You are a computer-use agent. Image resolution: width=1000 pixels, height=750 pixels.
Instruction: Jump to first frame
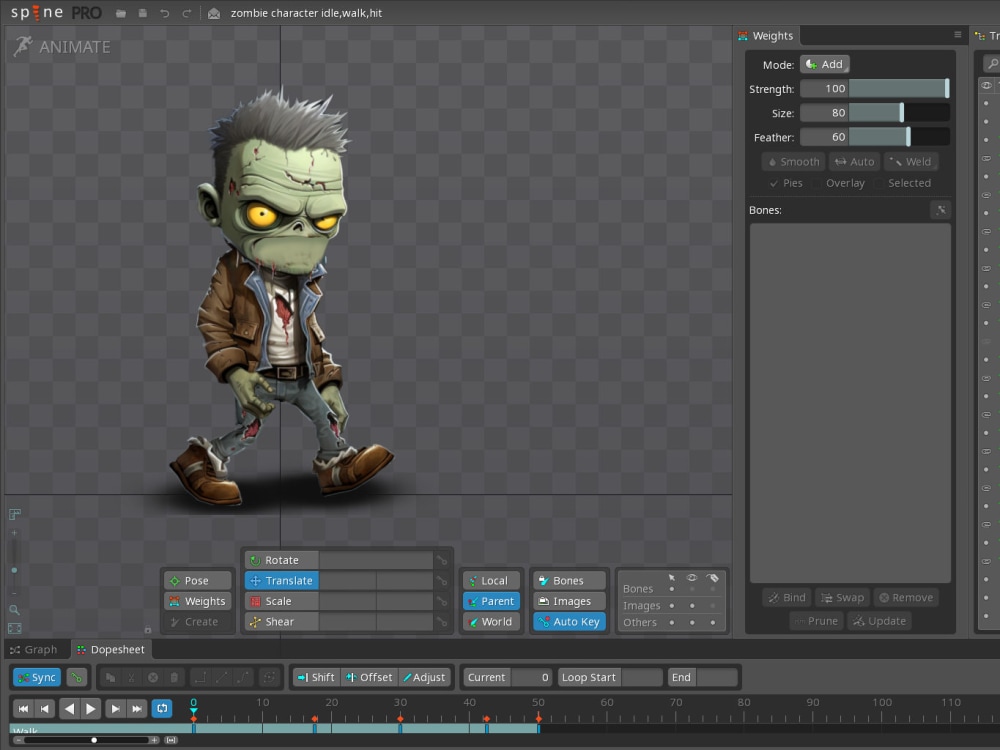click(x=23, y=709)
